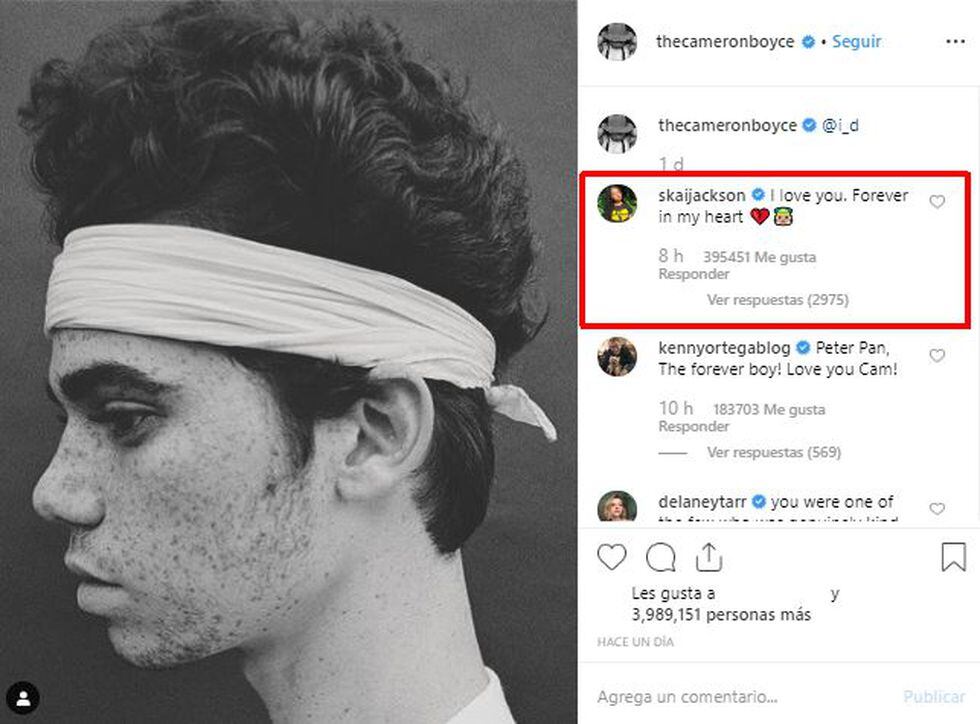Reply to kennyortegablog's comment via Responder
This screenshot has height=724, width=980.
click(x=694, y=426)
